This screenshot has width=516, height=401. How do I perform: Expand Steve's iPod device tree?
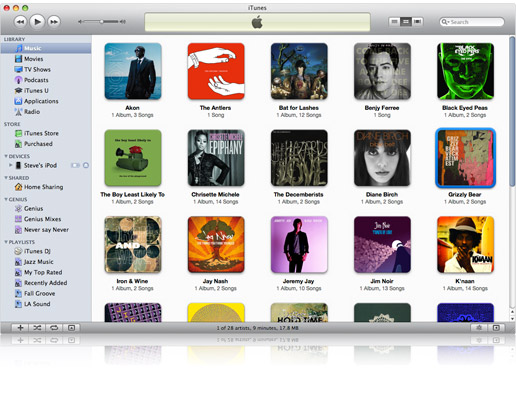pyautogui.click(x=11, y=165)
